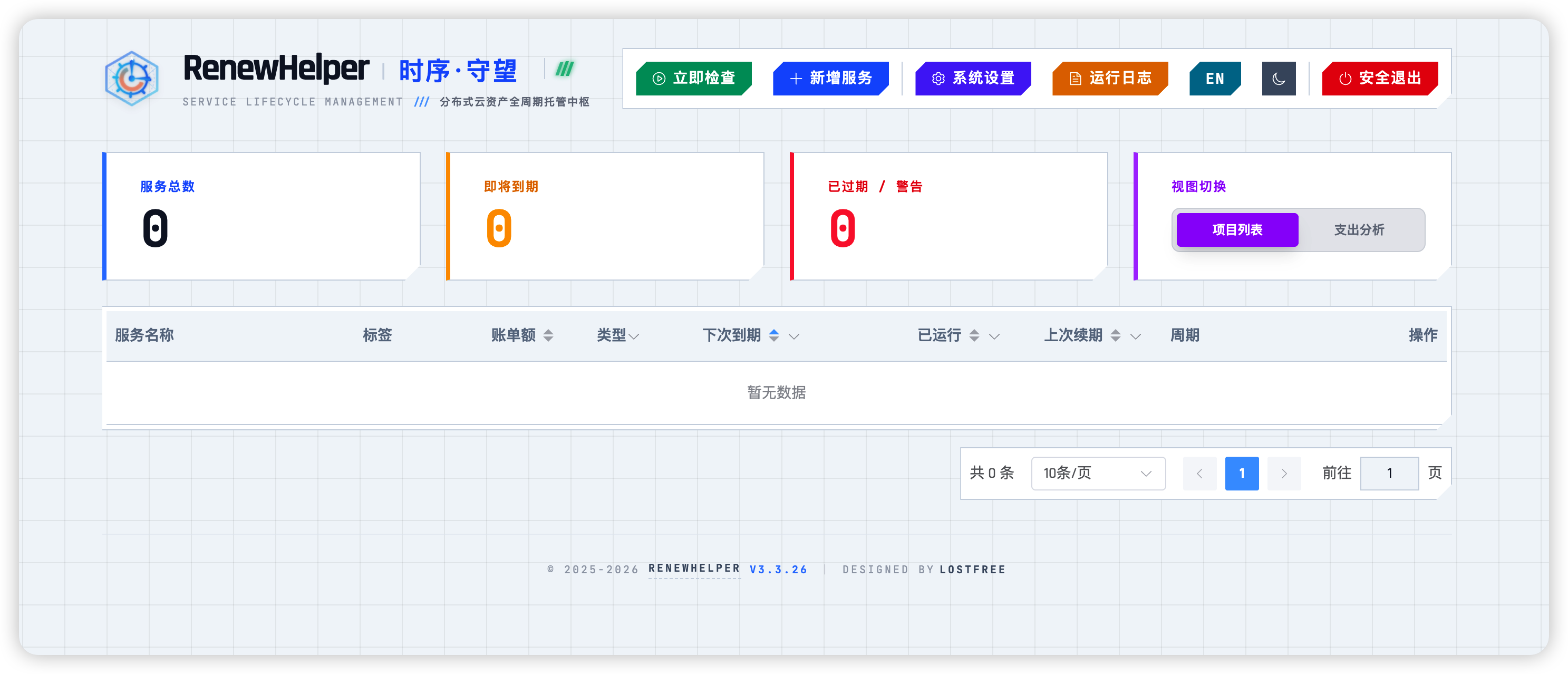This screenshot has height=674, width=1568.
Task: Click the RenewHelper hexagon clock logo
Action: pos(131,79)
